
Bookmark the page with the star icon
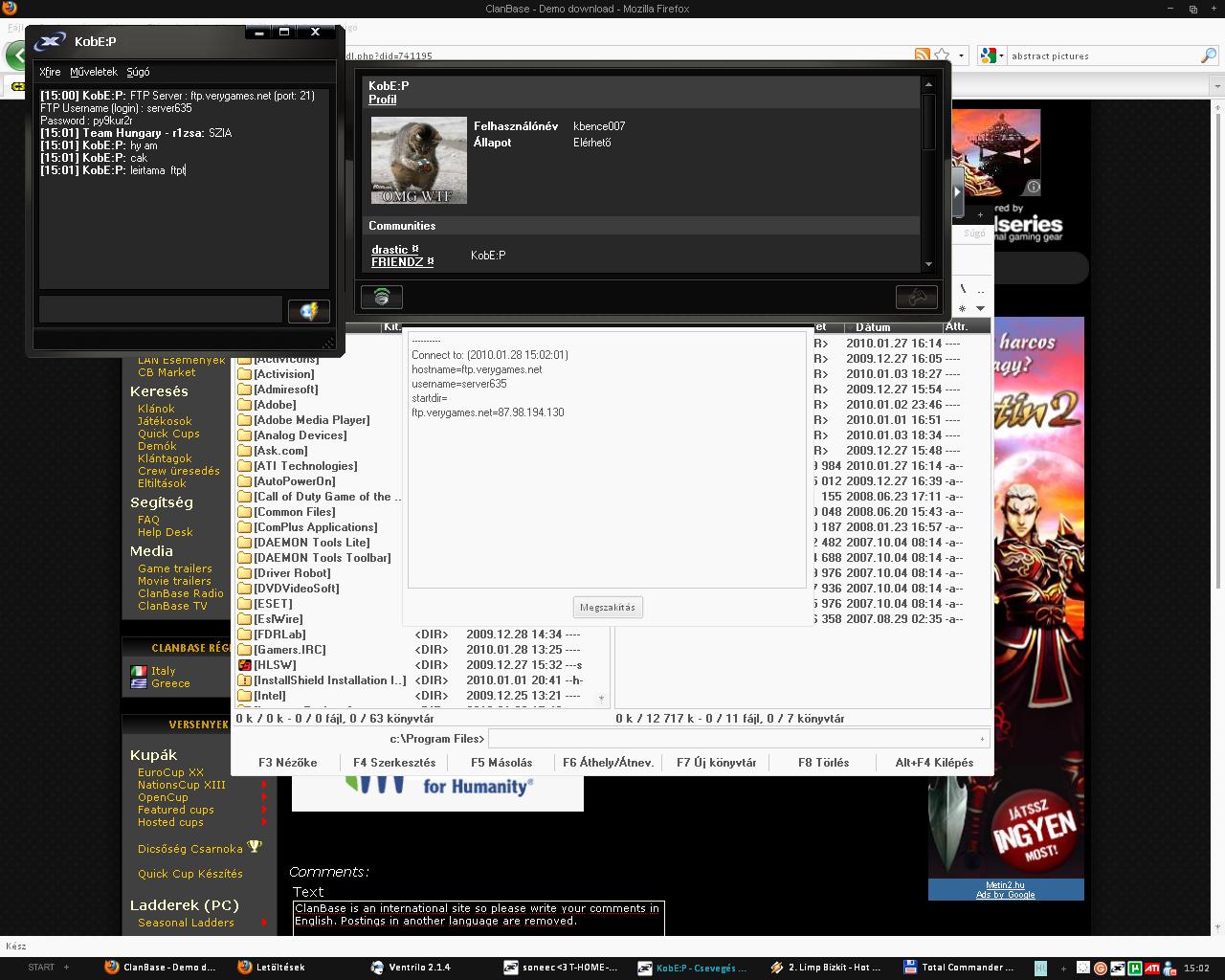tap(942, 56)
